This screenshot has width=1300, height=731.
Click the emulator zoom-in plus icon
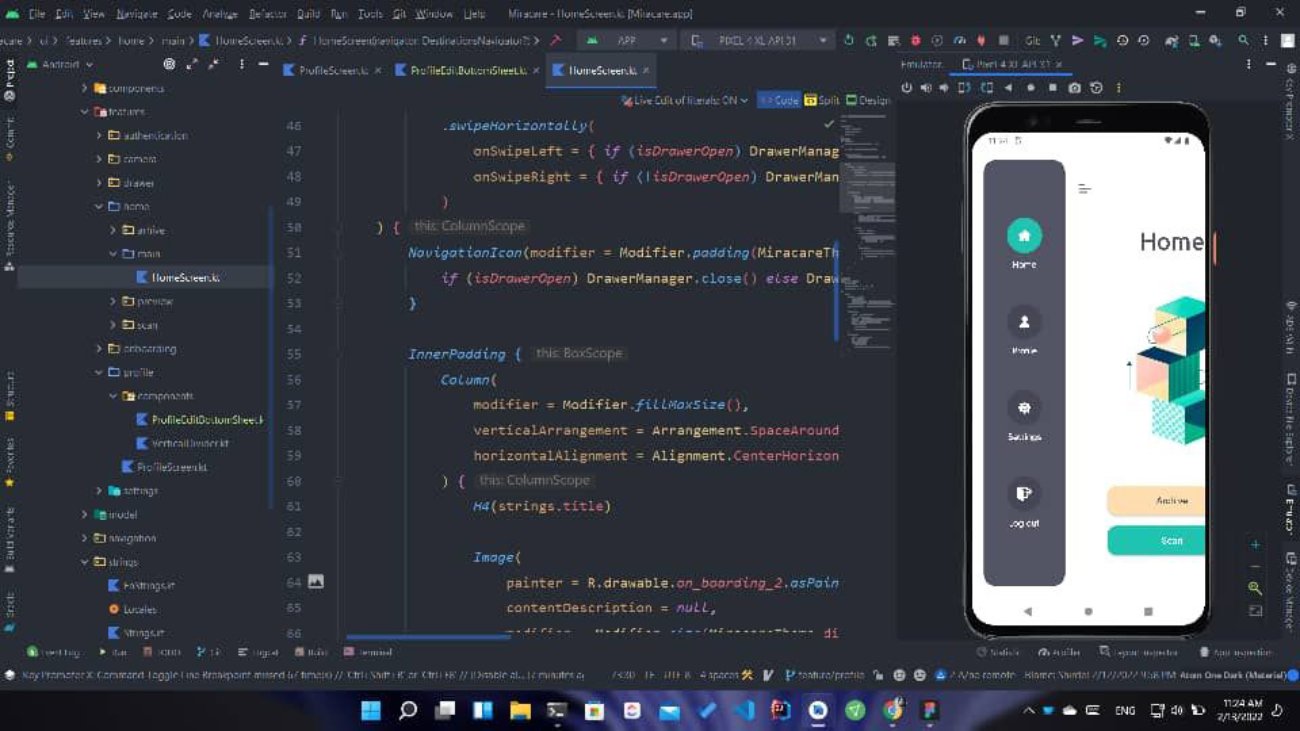tap(1255, 545)
